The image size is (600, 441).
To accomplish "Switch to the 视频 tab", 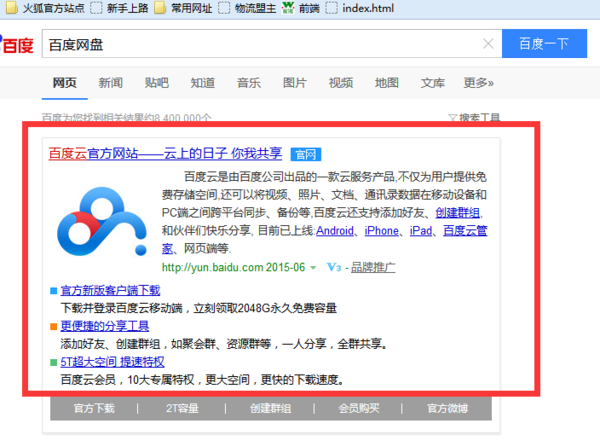I will pos(341,83).
